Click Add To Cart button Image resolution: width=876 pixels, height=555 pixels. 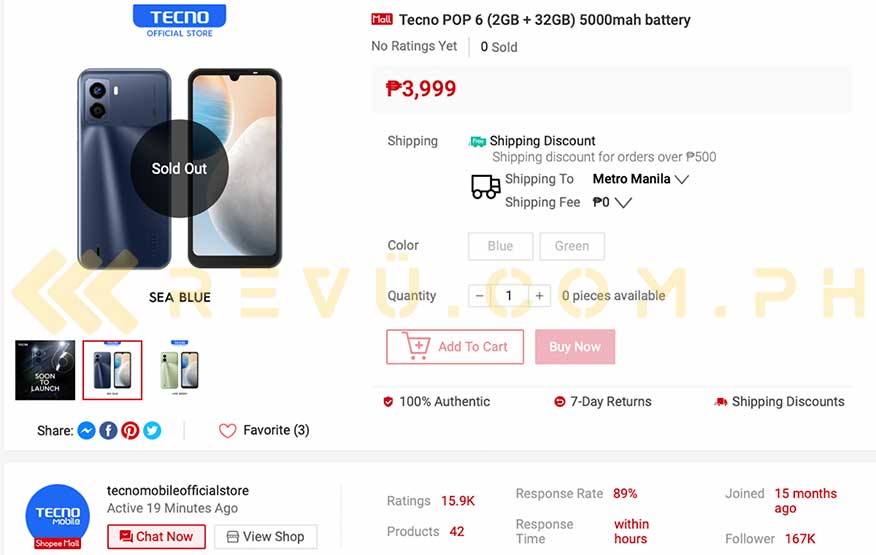point(455,347)
